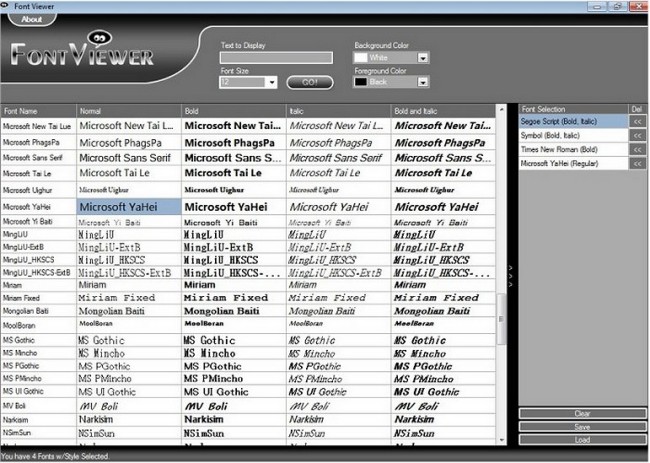Open the Font Size dropdown
The height and width of the screenshot is (463, 650).
click(x=272, y=82)
